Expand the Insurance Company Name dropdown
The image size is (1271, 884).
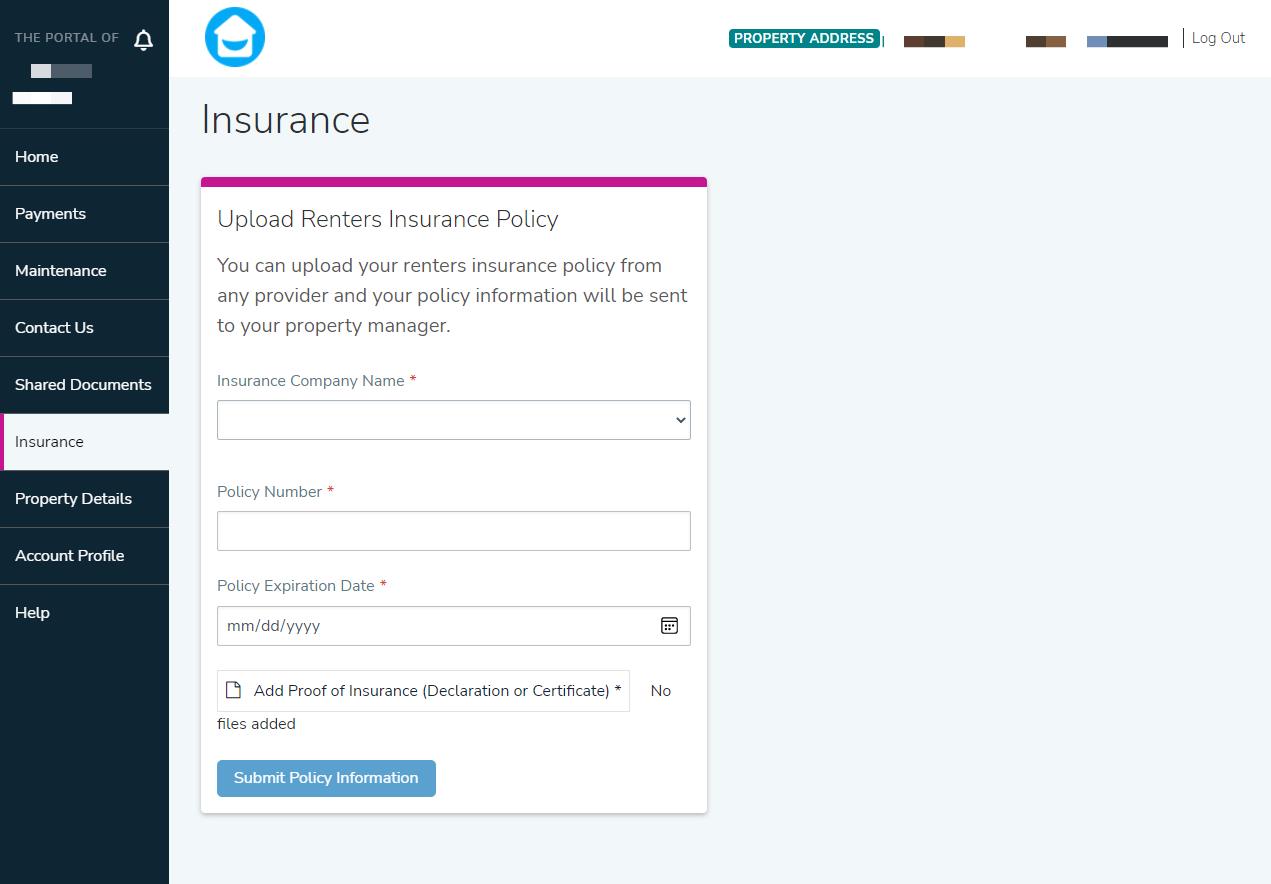[x=453, y=420]
